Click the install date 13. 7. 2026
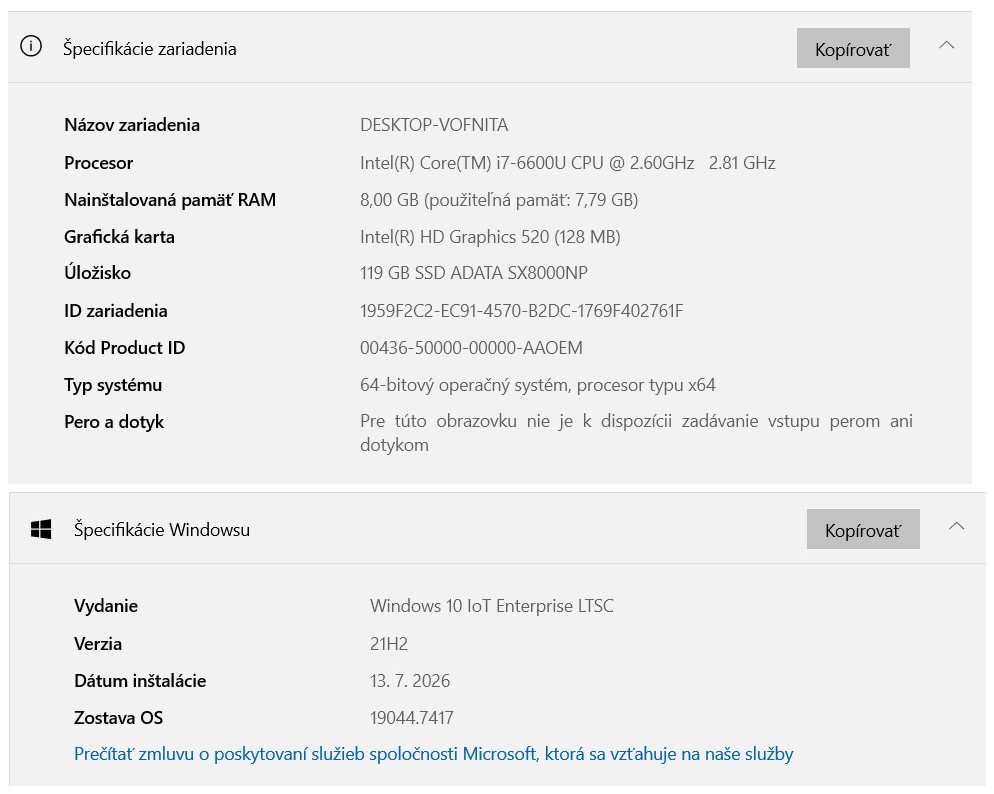Image resolution: width=994 pixels, height=794 pixels. [410, 681]
